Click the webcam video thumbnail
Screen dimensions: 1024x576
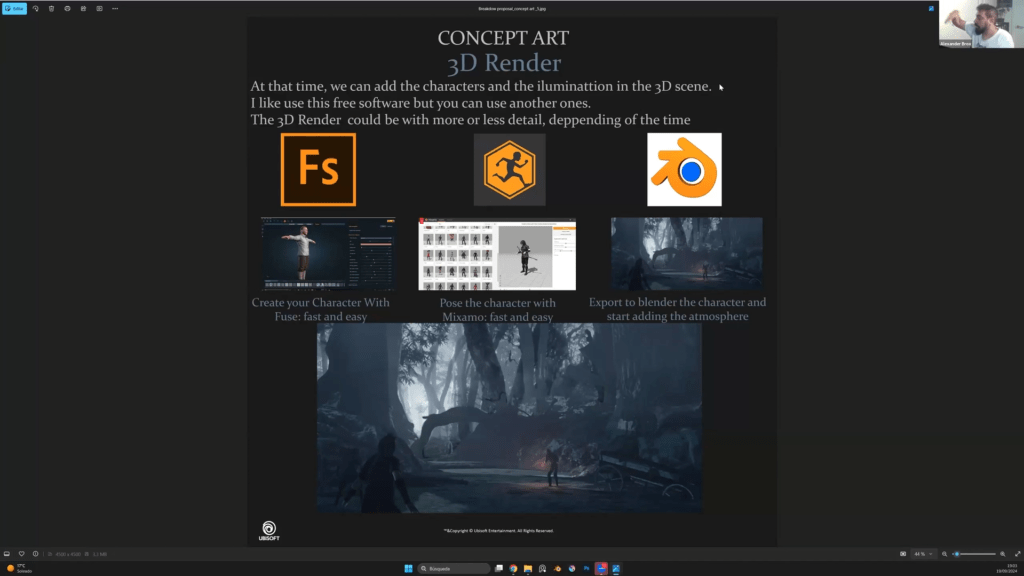coord(981,24)
